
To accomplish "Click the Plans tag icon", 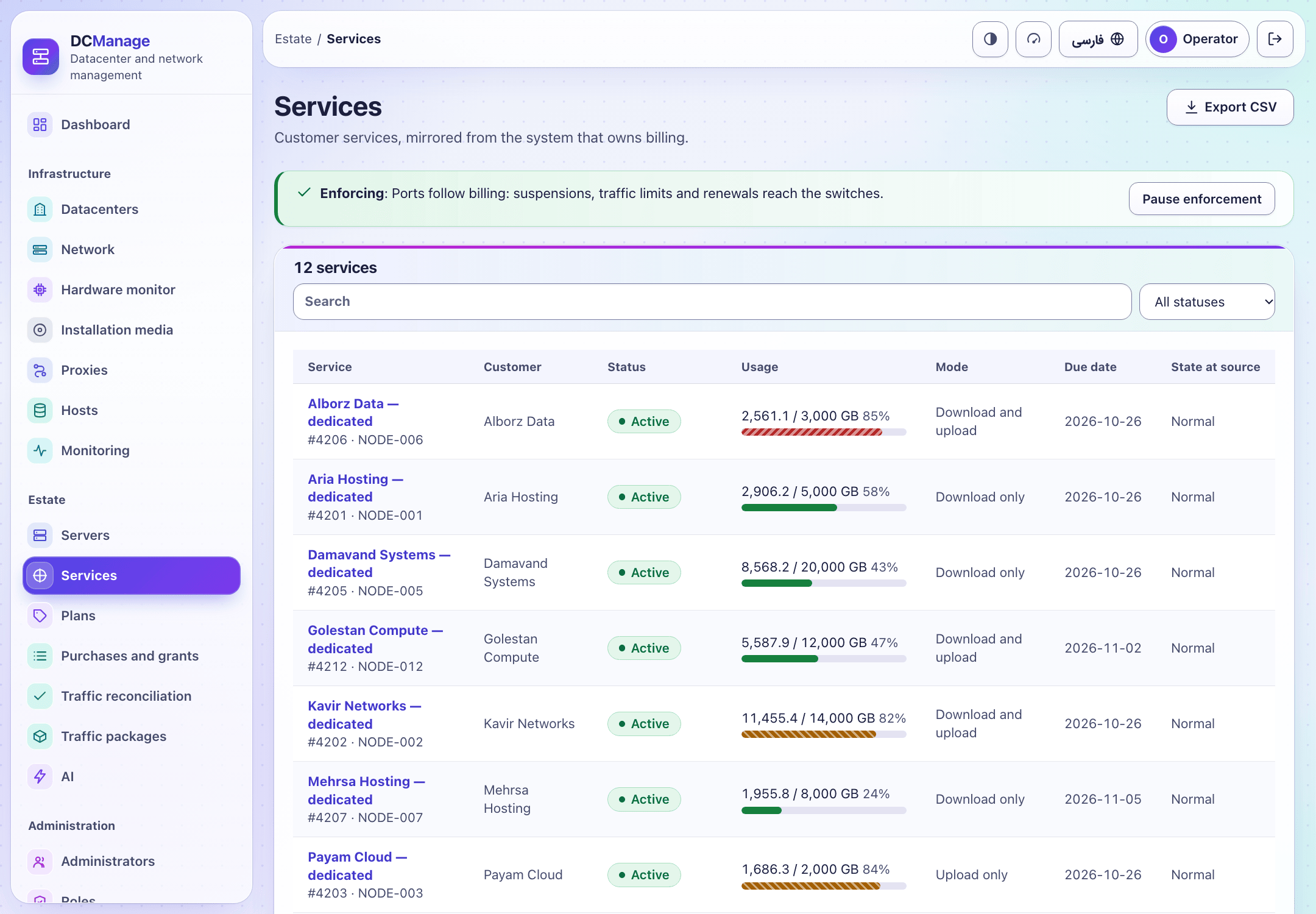I will [40, 616].
